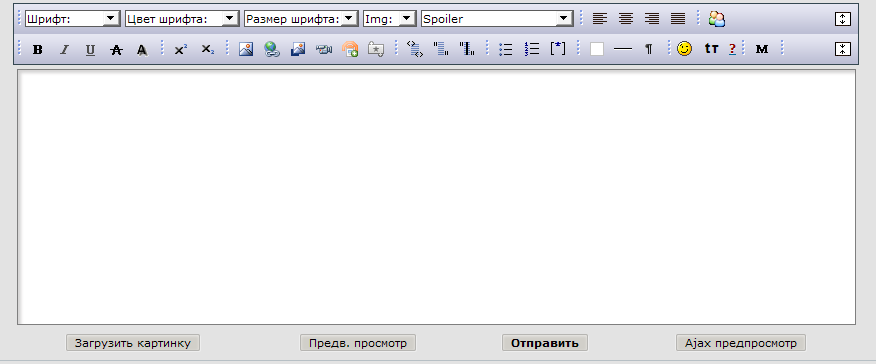
Task: Click Загрузить картинку button
Action: tap(133, 343)
